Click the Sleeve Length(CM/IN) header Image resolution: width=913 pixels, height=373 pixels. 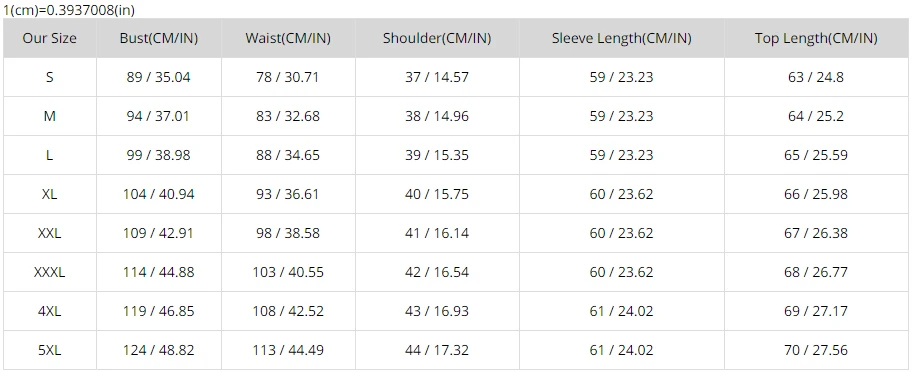pos(621,38)
